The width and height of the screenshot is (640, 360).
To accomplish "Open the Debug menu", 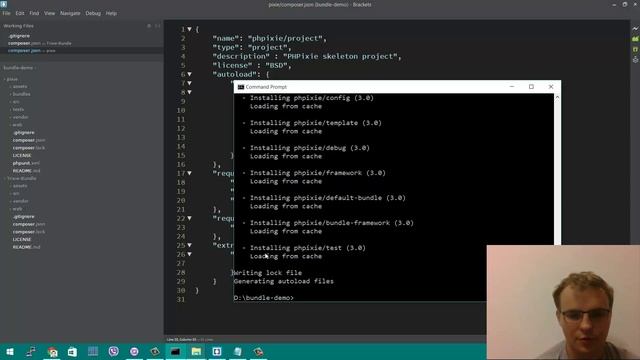I will (93, 13).
